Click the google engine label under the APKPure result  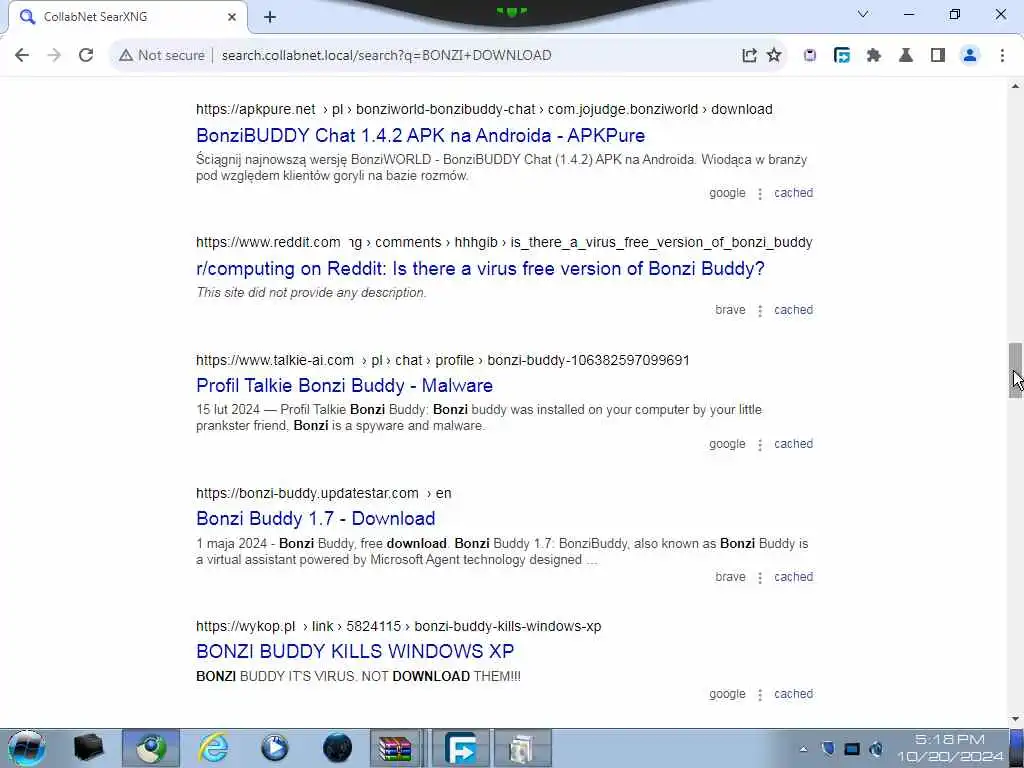(727, 193)
